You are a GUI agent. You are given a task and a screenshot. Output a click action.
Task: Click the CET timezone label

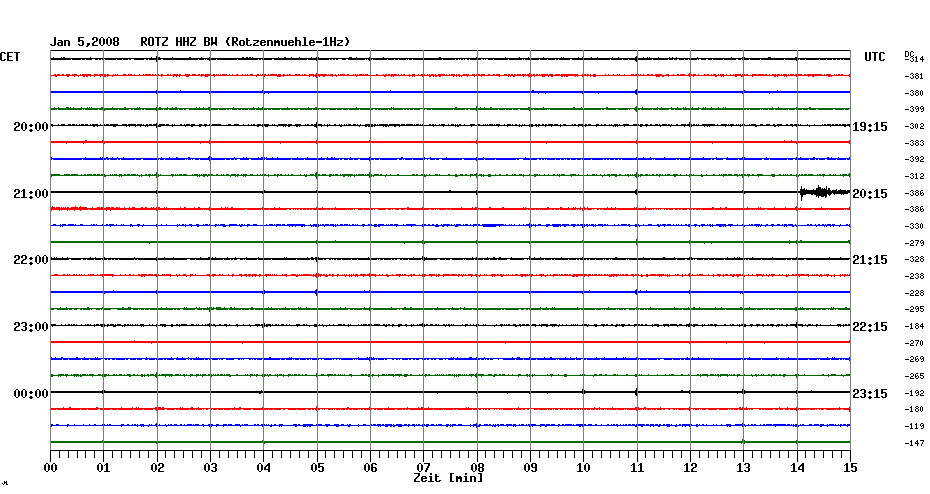(10, 57)
